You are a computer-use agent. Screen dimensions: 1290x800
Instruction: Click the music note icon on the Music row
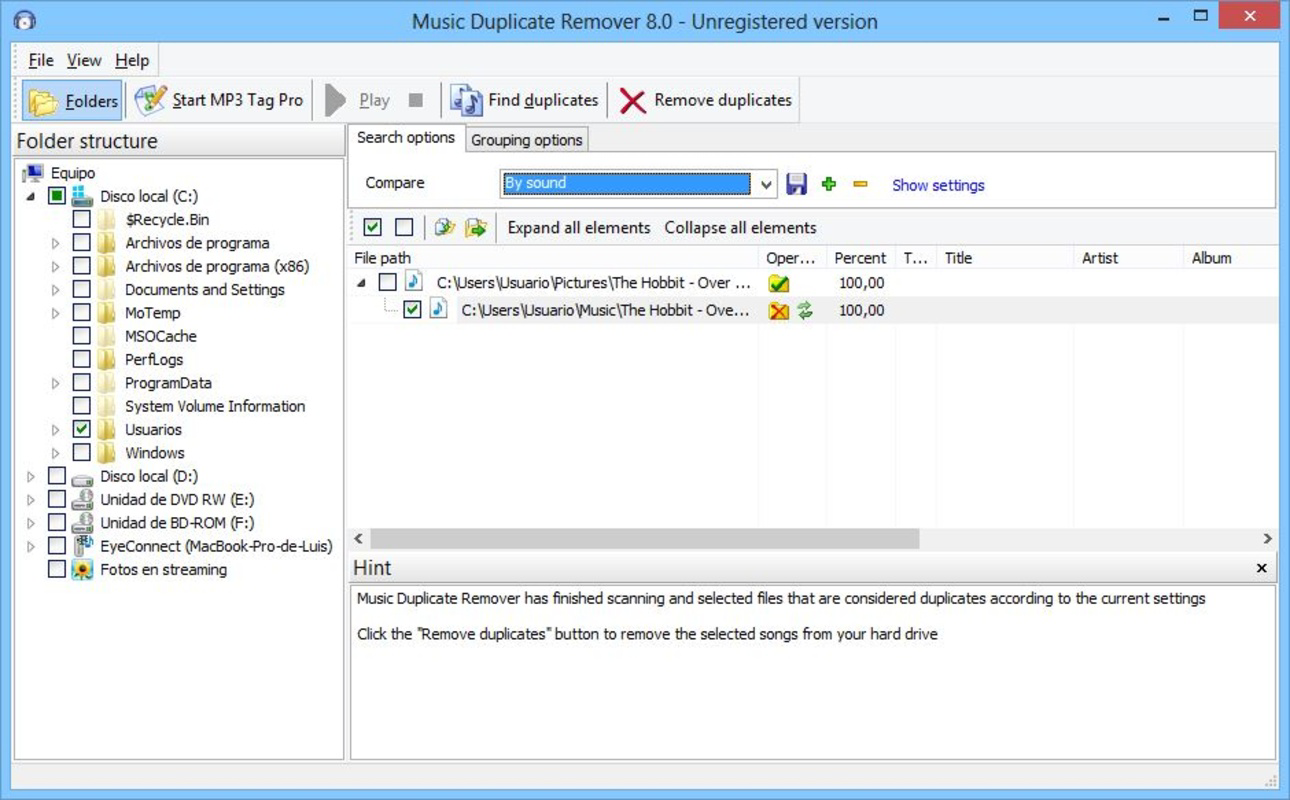438,310
